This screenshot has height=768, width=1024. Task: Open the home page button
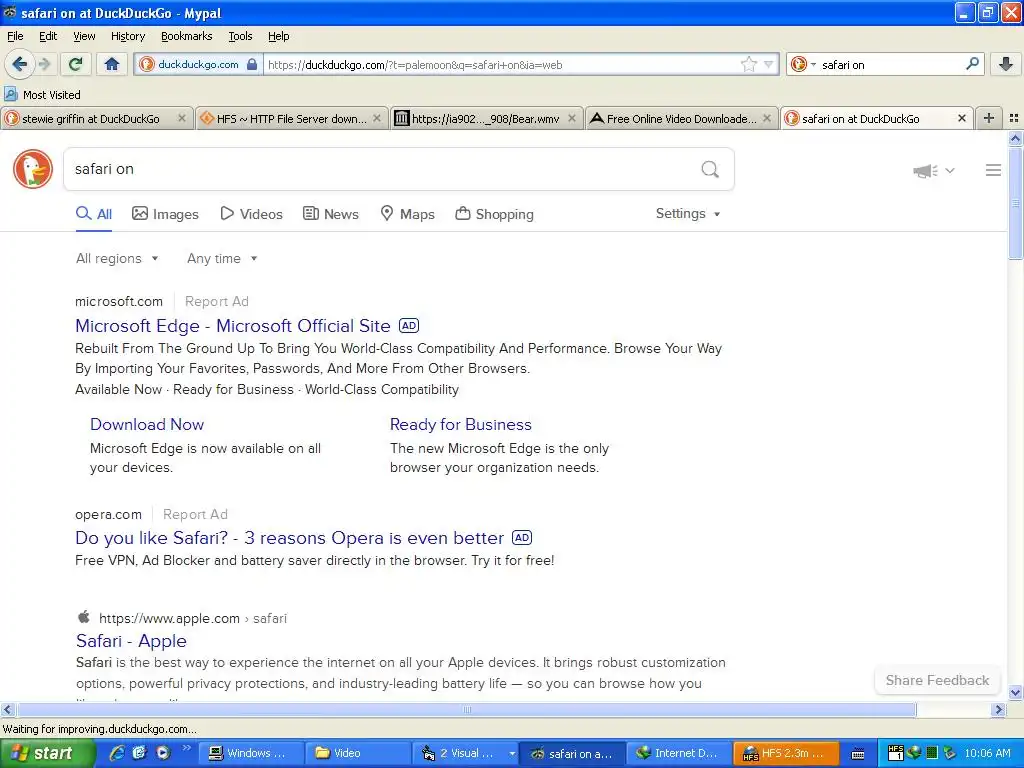click(112, 64)
